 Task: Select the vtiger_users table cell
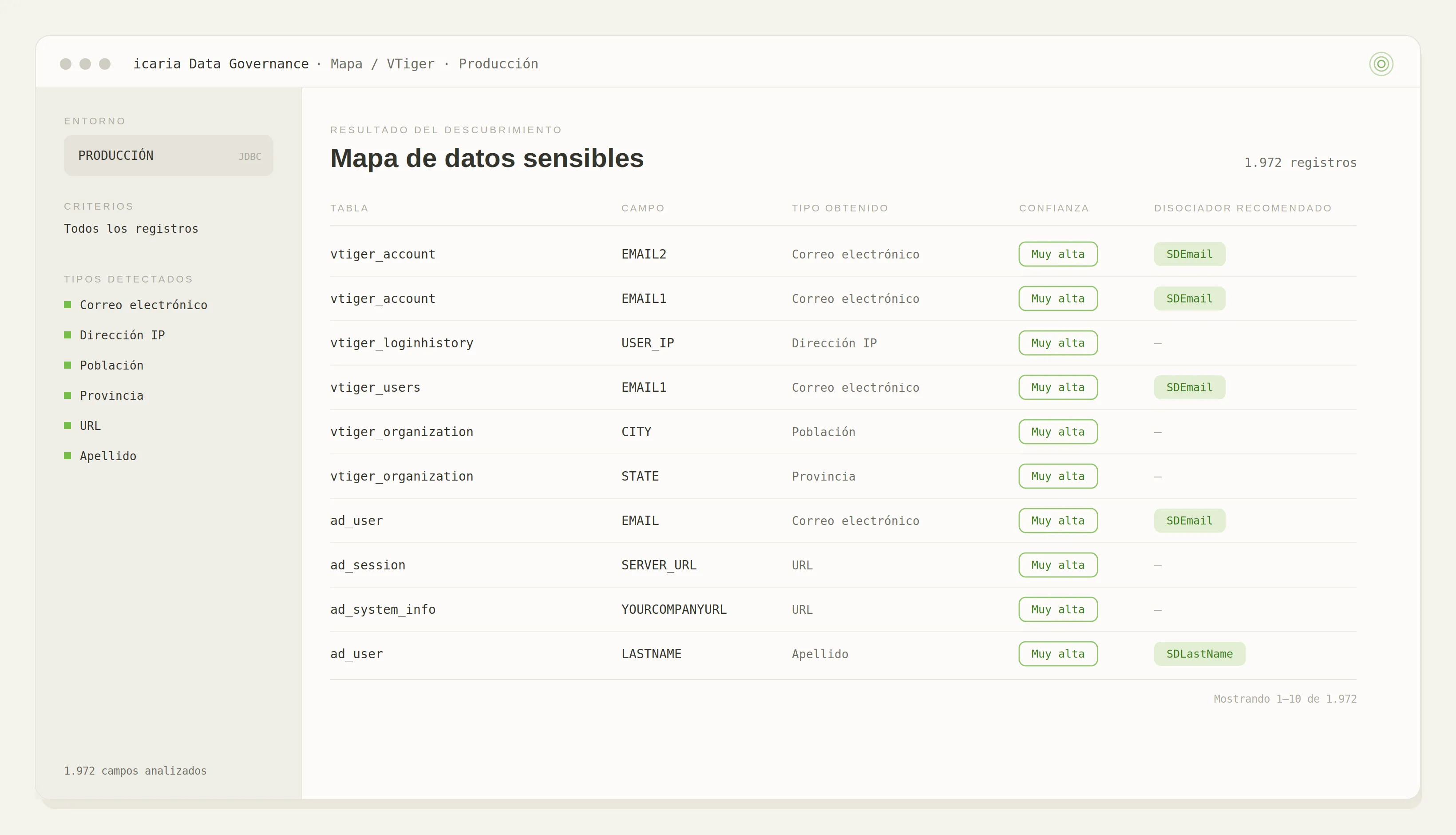375,388
